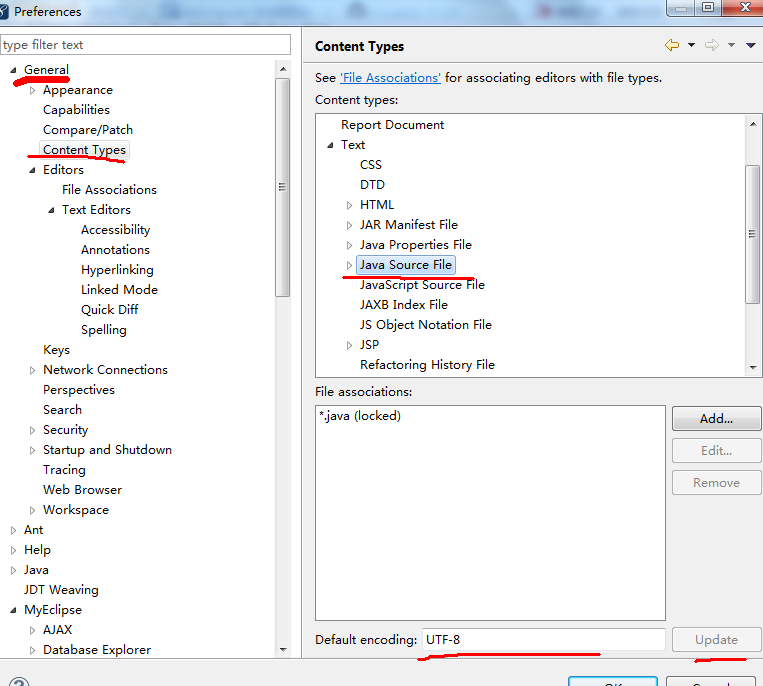Select File Associations under Editors

click(x=109, y=189)
